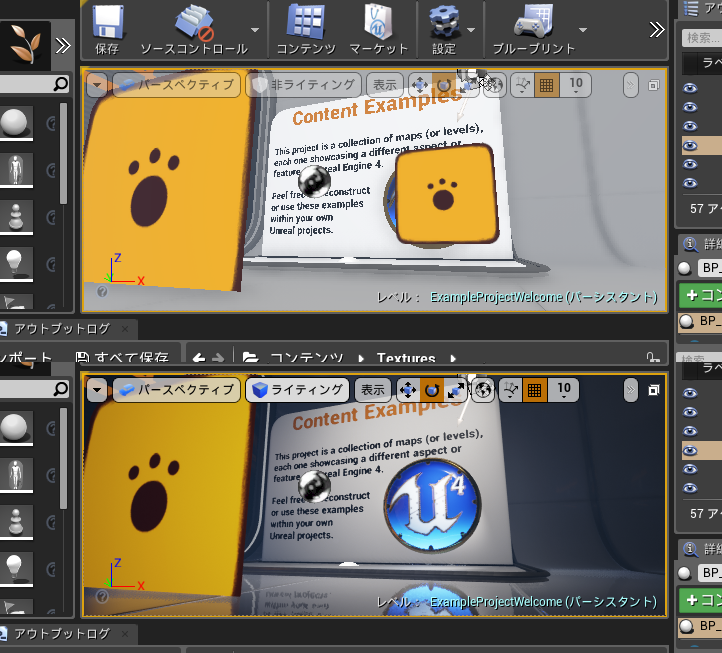This screenshot has height=653, width=722.
Task: Open the 設定 (Settings) gear icon
Action: (445, 21)
